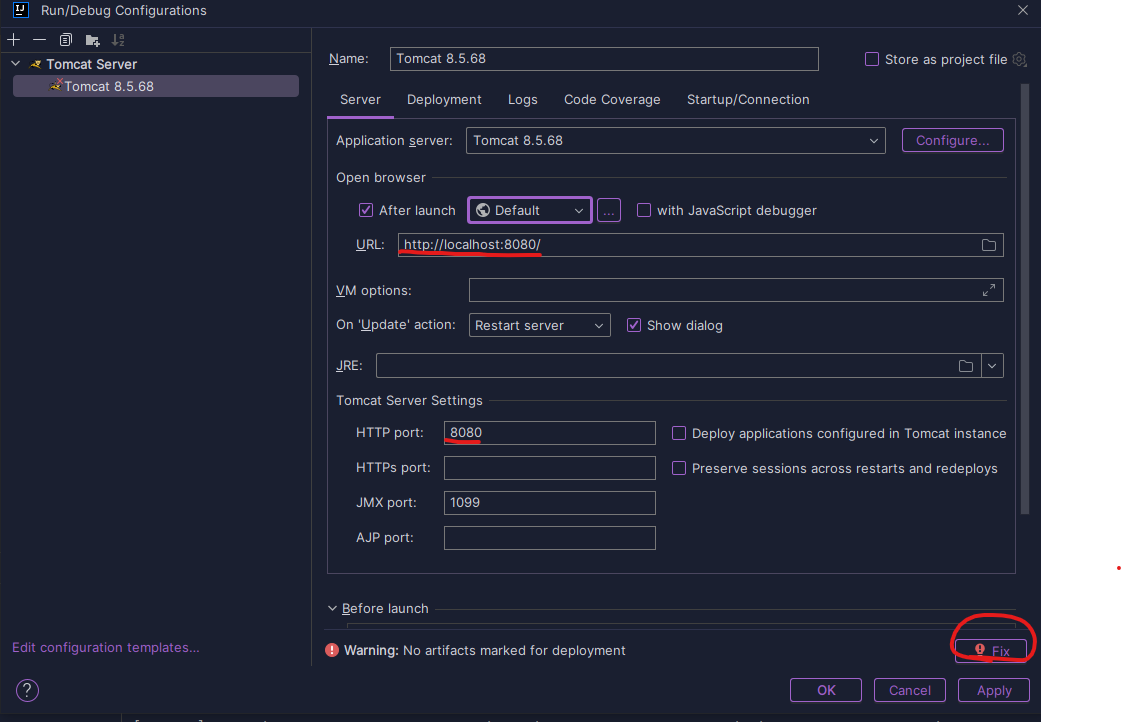Collapse the Before launch section
This screenshot has height=722, width=1121.
[x=332, y=608]
